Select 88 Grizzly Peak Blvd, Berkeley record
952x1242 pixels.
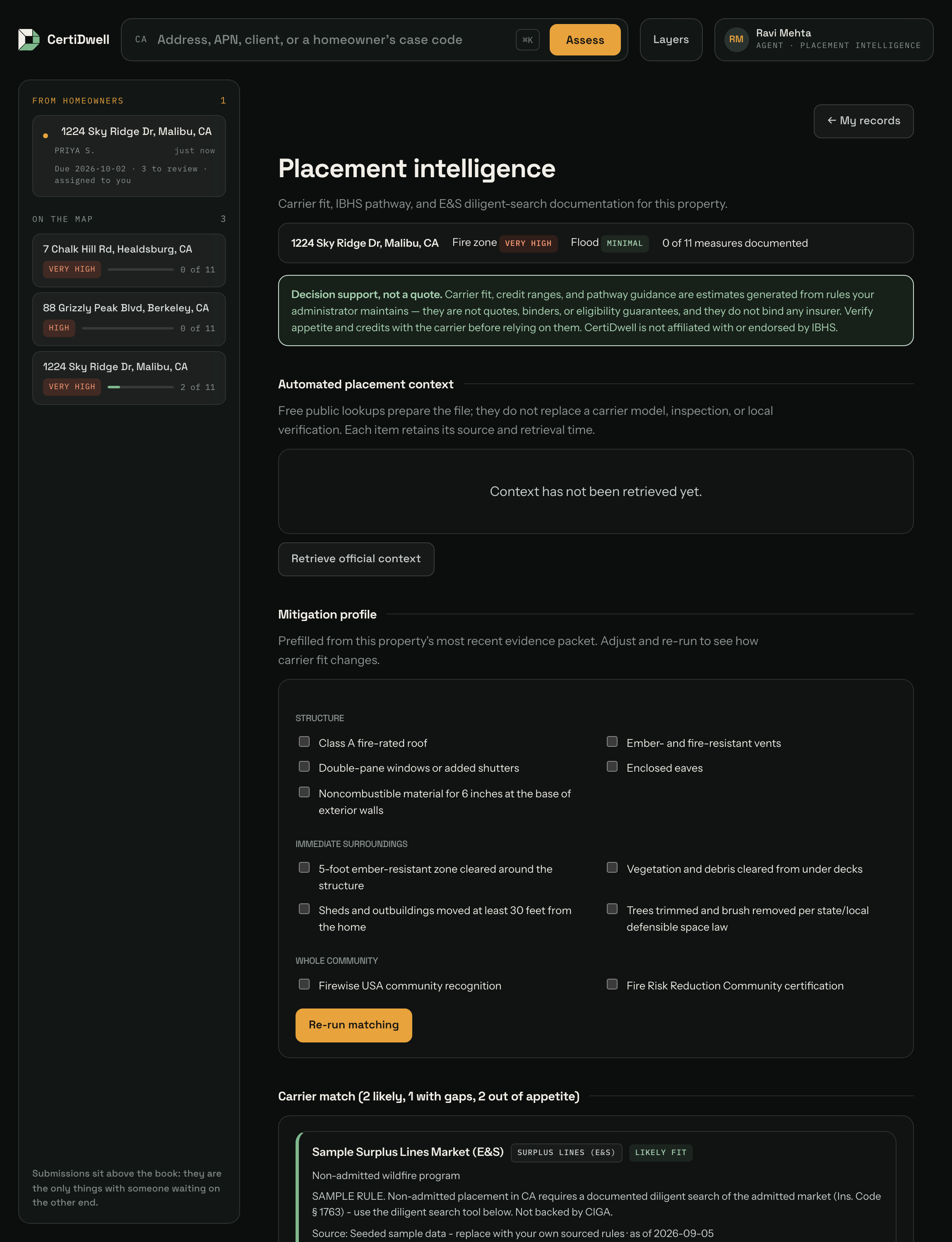pos(129,319)
